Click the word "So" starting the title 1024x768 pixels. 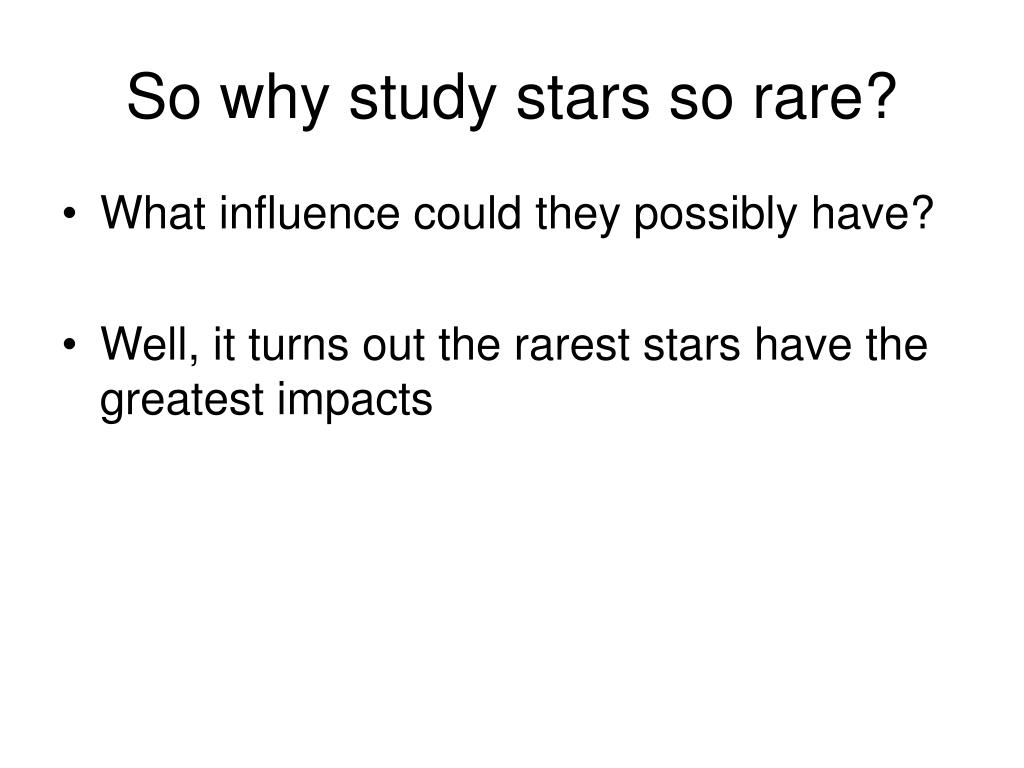163,98
